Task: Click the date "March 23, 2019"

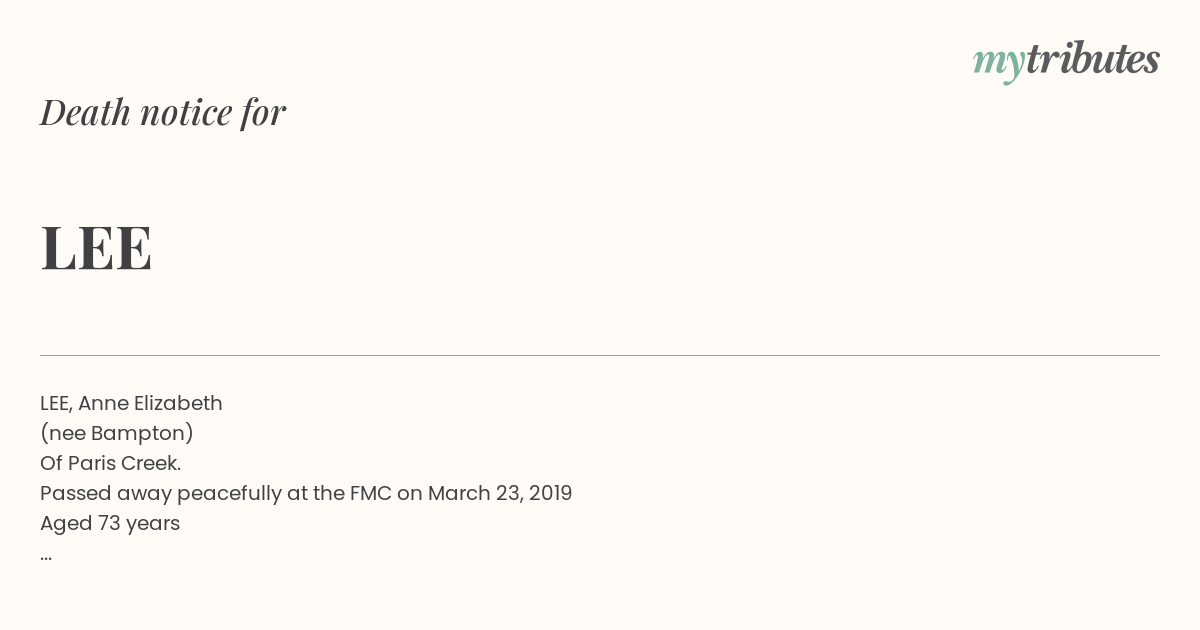Action: (x=499, y=493)
